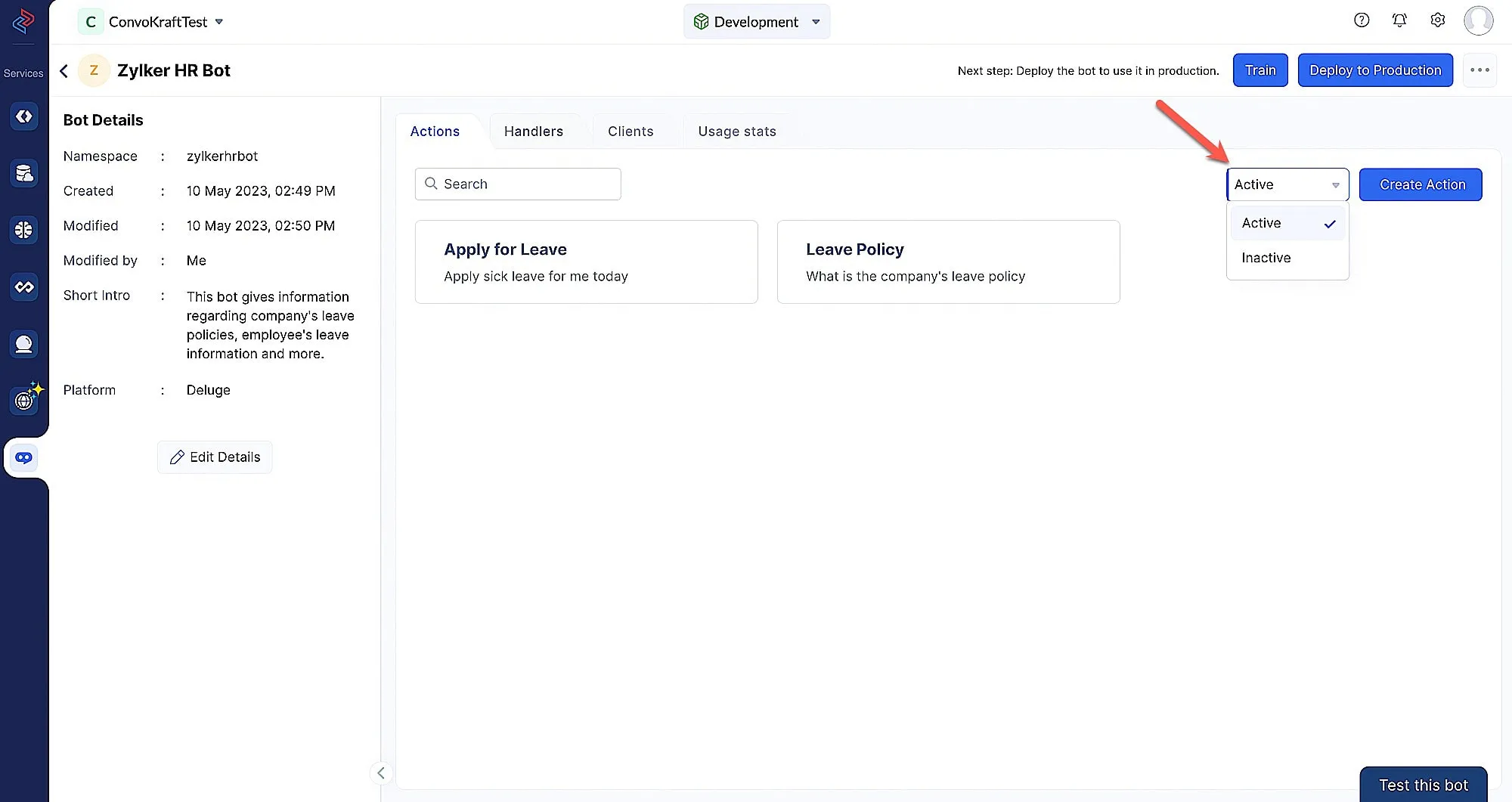Click the help question mark icon

point(1362,20)
